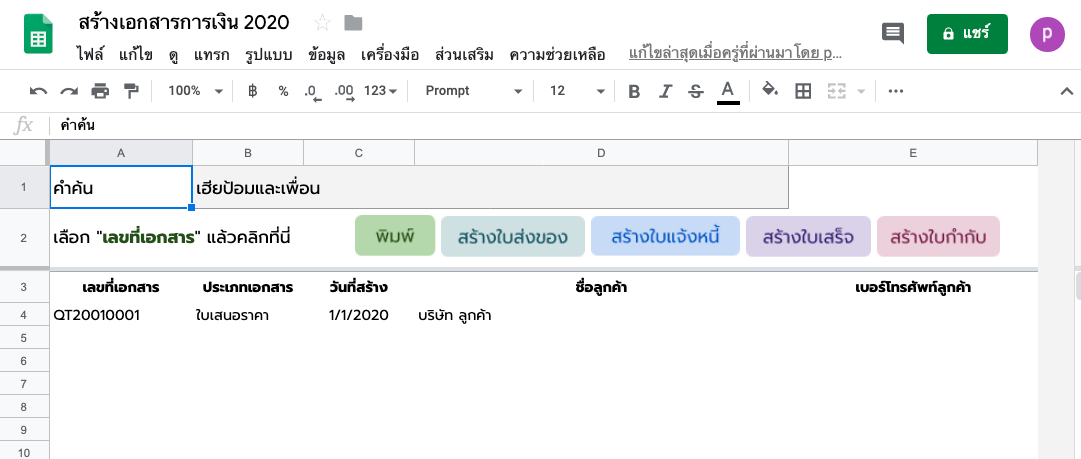Select cell A1 containing คำค้น

click(x=121, y=187)
